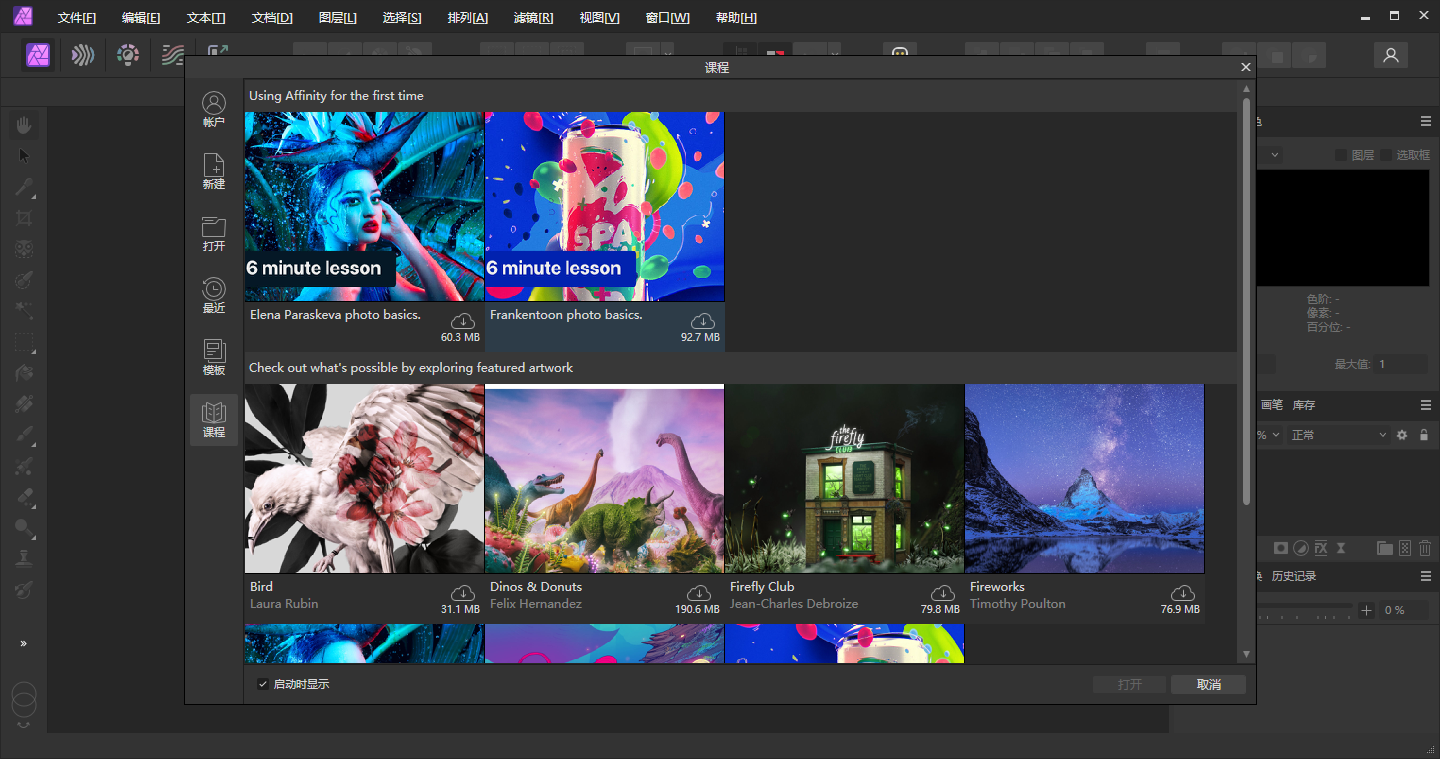Switch to the Tone Mapping Persona icon
The width and height of the screenshot is (1440, 759).
[172, 55]
